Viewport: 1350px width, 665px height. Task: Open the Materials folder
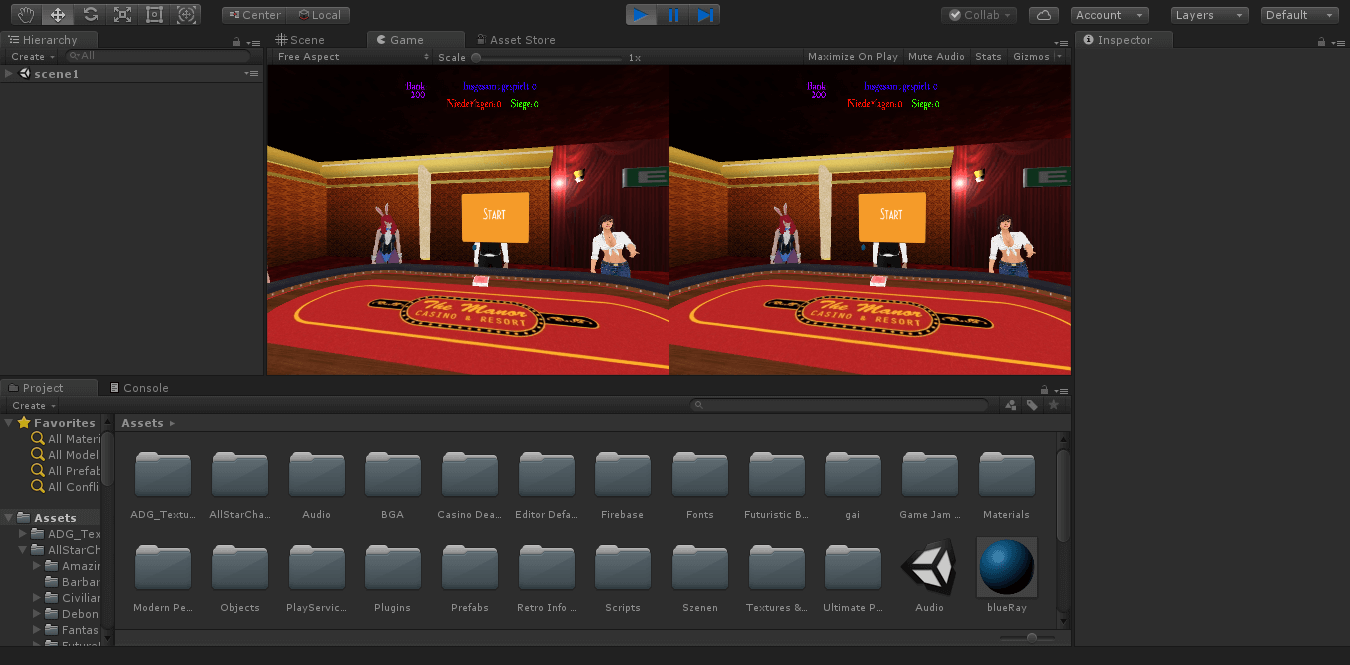point(1006,486)
